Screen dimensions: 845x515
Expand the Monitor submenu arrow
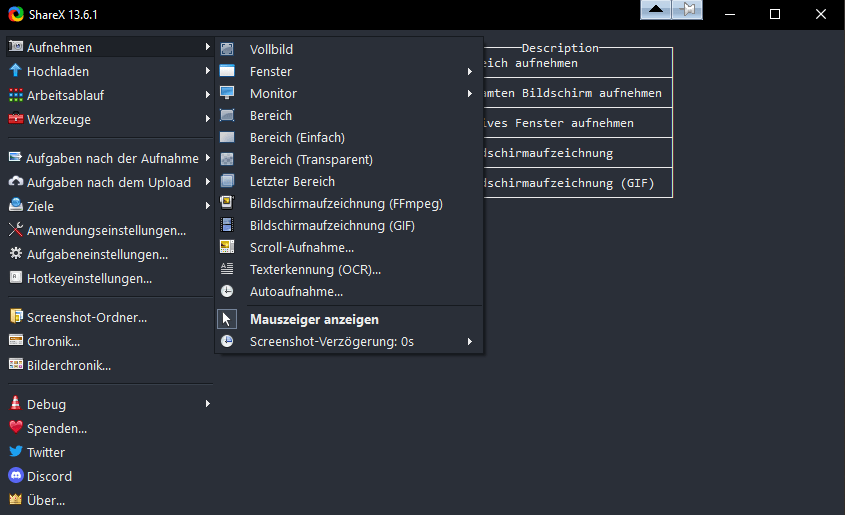click(x=469, y=94)
